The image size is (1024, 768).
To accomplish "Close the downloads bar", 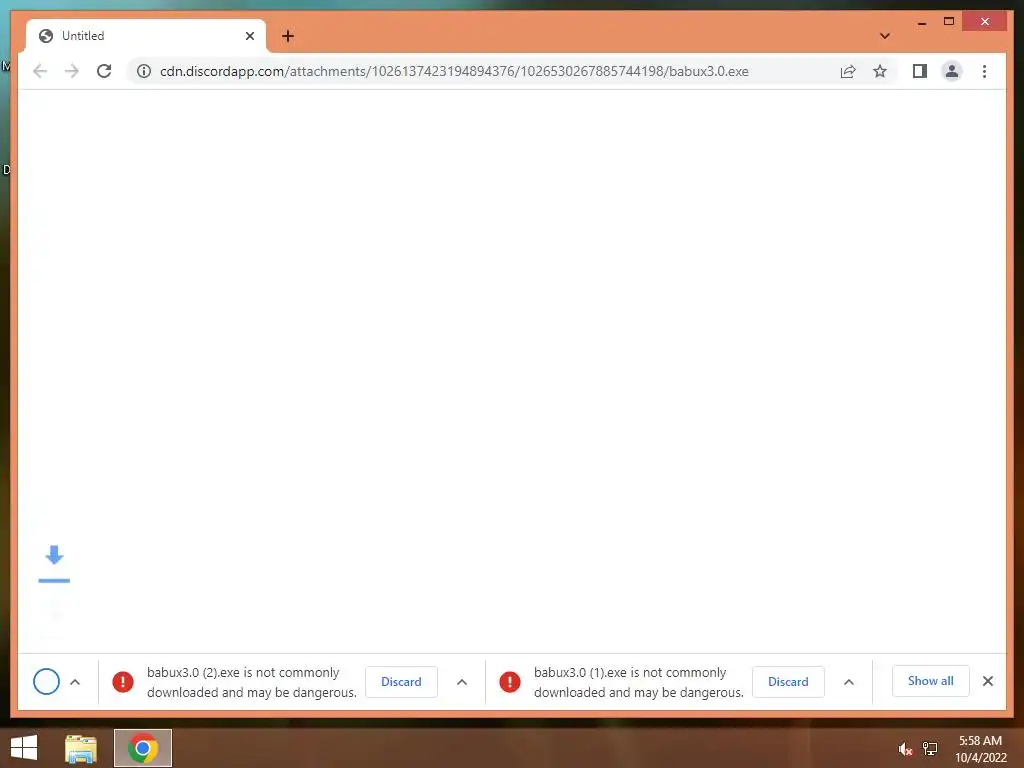I will coord(988,681).
